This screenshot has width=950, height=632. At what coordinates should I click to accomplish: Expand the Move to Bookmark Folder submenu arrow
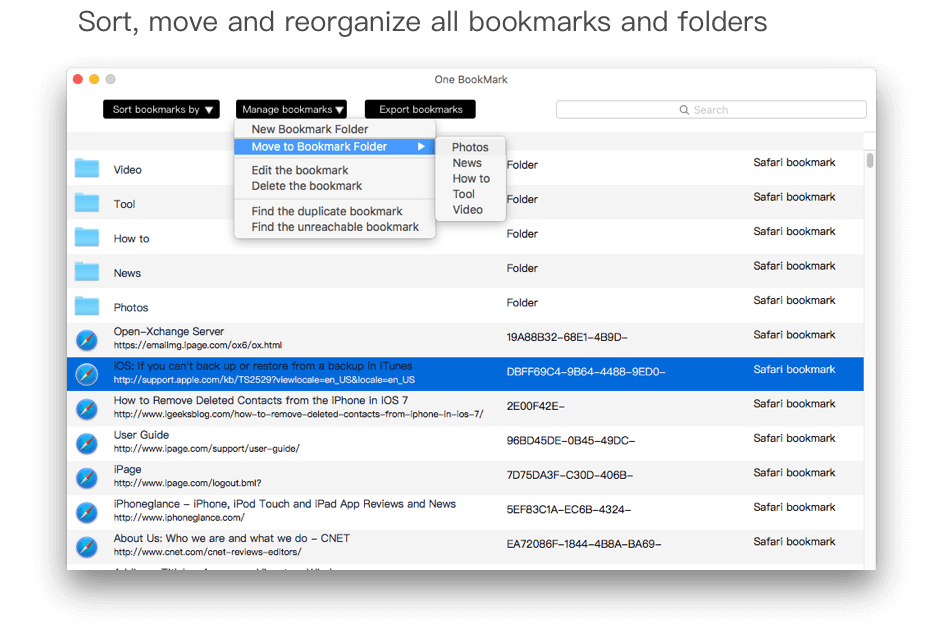(x=421, y=147)
